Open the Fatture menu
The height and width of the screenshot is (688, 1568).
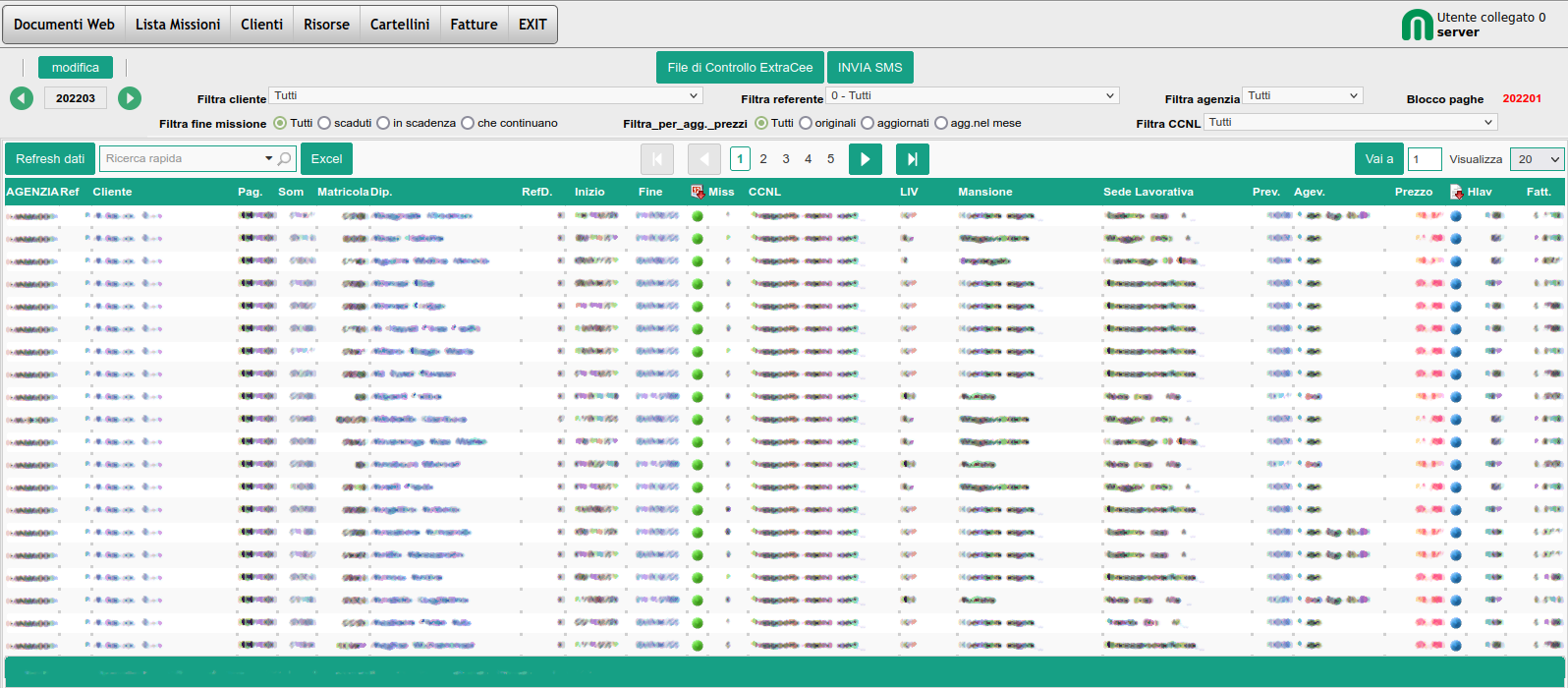click(474, 25)
